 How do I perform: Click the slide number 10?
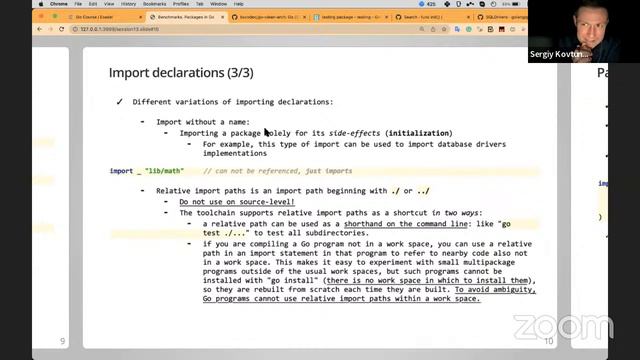click(x=549, y=341)
